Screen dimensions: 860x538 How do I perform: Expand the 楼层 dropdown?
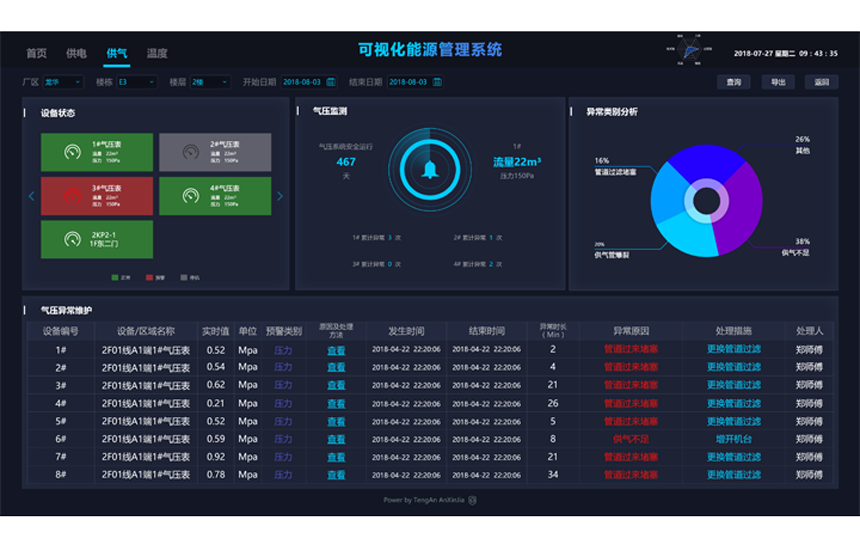pyautogui.click(x=211, y=82)
